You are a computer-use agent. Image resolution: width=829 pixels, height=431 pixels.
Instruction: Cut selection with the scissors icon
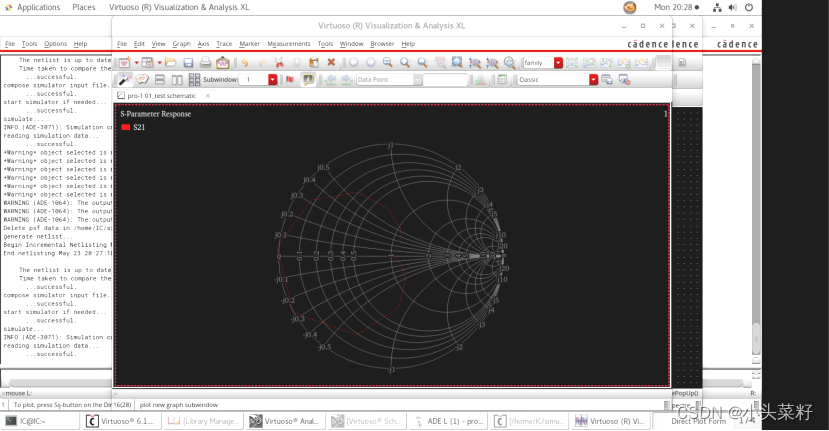[x=279, y=62]
